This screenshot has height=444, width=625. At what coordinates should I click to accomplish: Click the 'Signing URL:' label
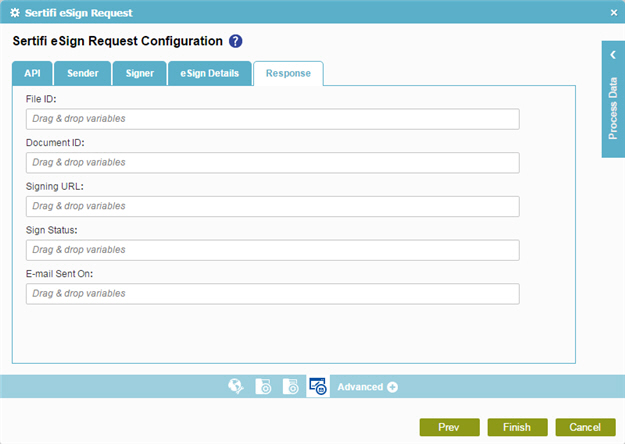(x=55, y=187)
